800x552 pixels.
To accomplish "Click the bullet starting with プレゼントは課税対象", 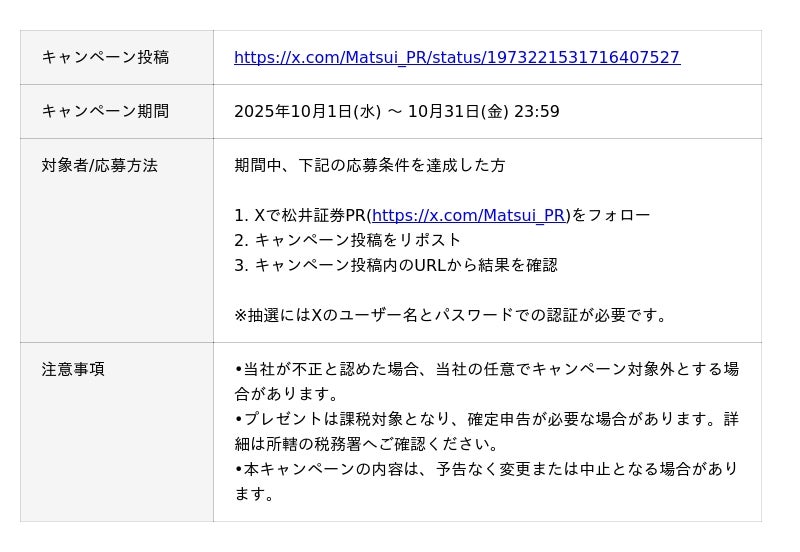I will coord(486,420).
